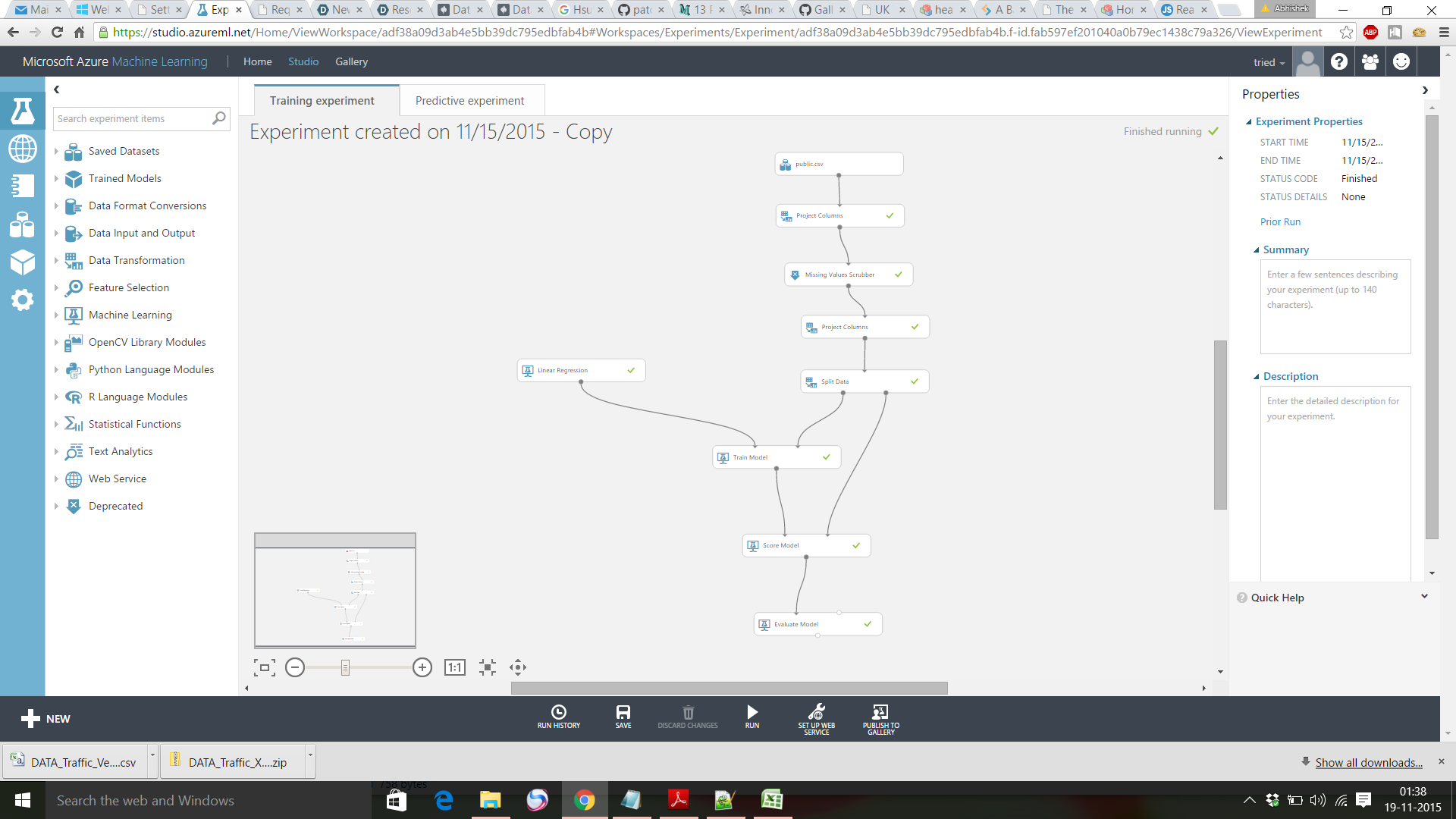Image resolution: width=1456 pixels, height=819 pixels.
Task: Collapse Experiment Properties section
Action: [x=1249, y=122]
